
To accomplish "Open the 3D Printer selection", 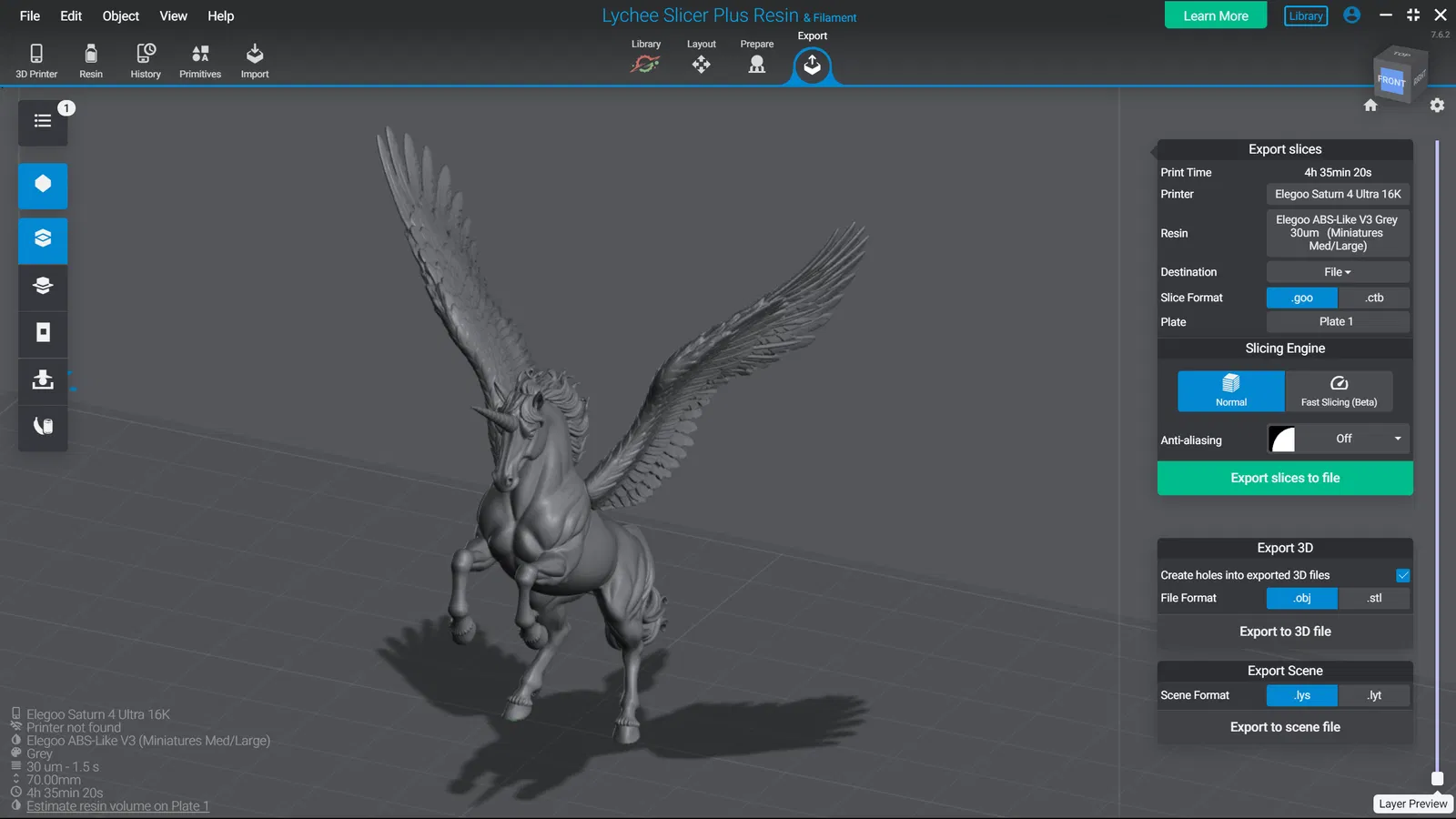I will [x=36, y=61].
